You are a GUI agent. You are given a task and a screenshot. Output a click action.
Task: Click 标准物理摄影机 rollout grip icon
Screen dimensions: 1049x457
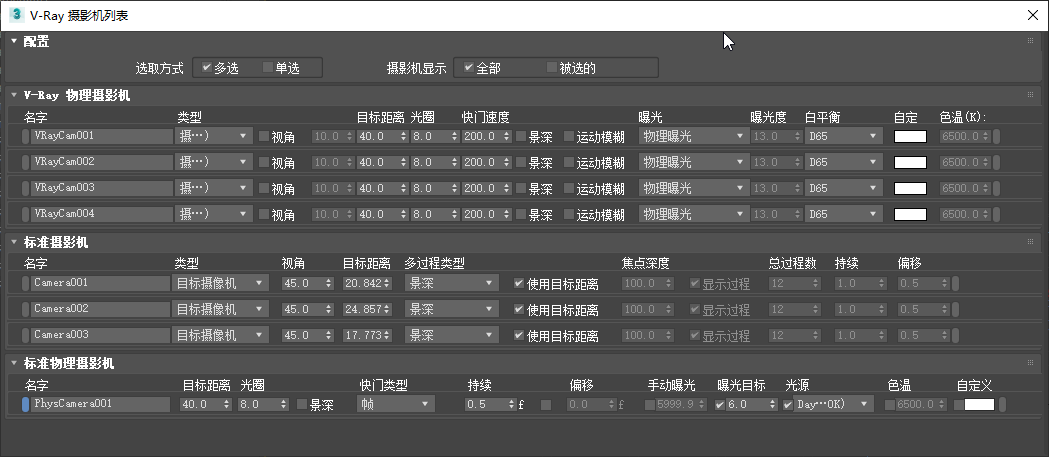(x=1030, y=363)
